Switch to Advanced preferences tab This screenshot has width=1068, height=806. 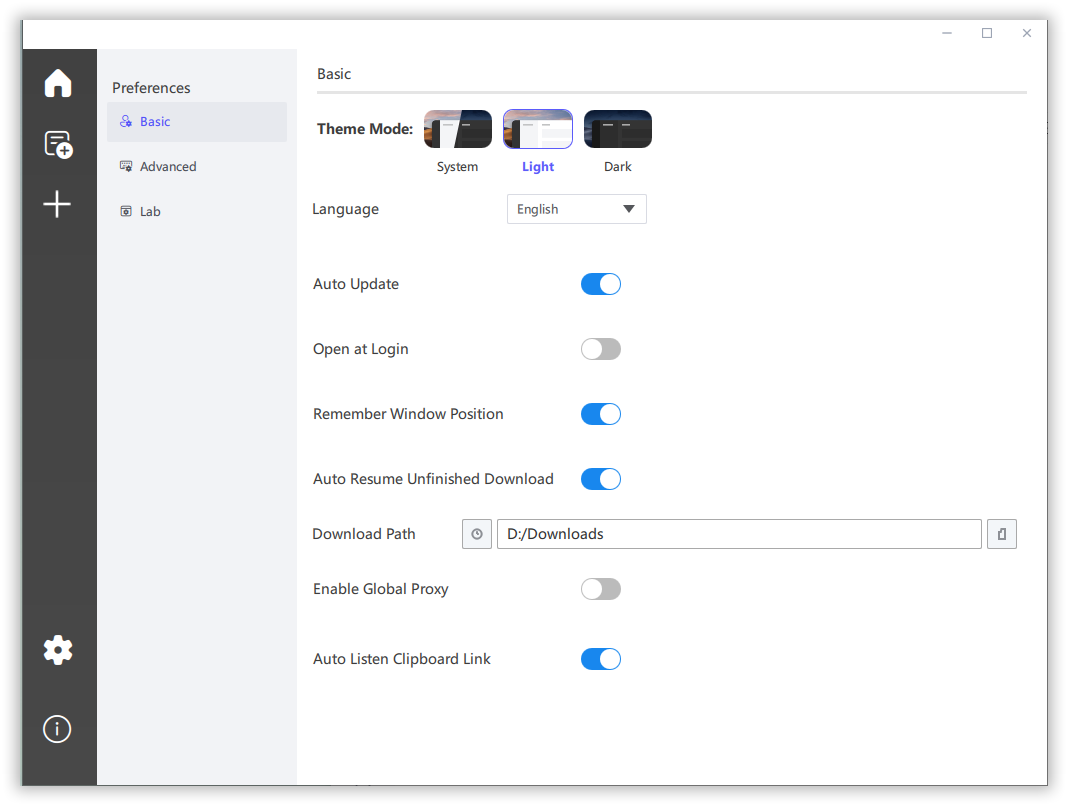tap(197, 166)
